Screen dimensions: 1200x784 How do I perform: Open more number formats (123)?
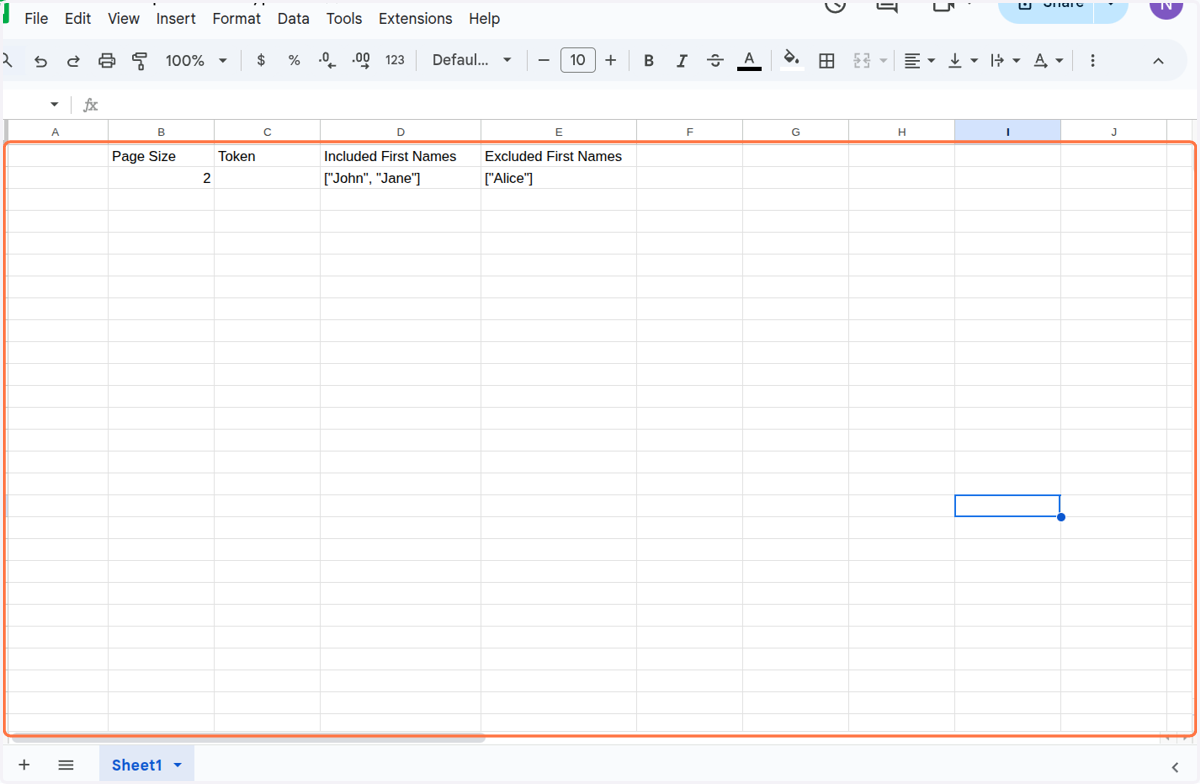[395, 60]
